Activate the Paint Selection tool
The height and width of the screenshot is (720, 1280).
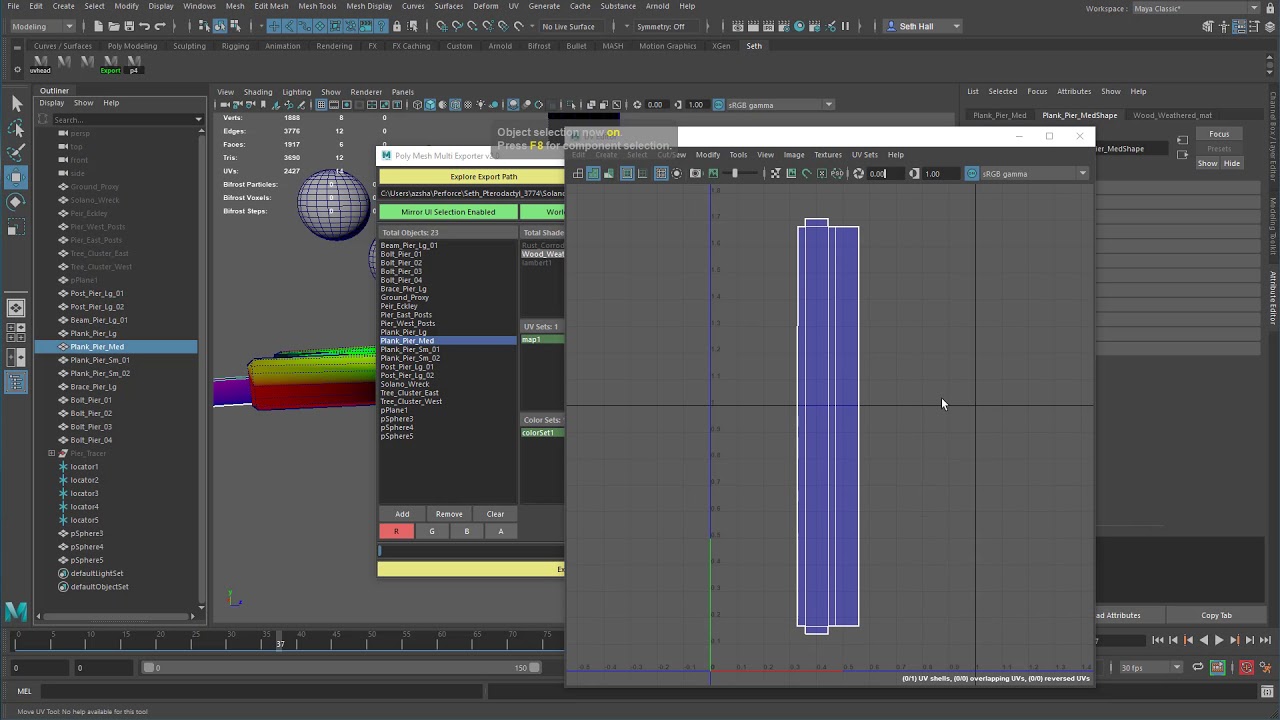(x=16, y=153)
